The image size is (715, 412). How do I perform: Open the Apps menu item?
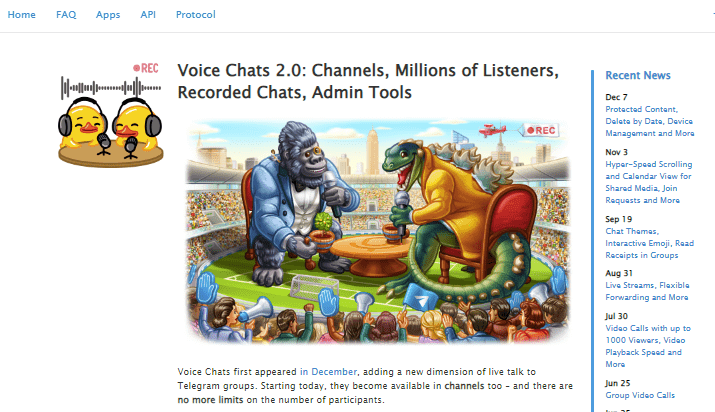pyautogui.click(x=108, y=15)
